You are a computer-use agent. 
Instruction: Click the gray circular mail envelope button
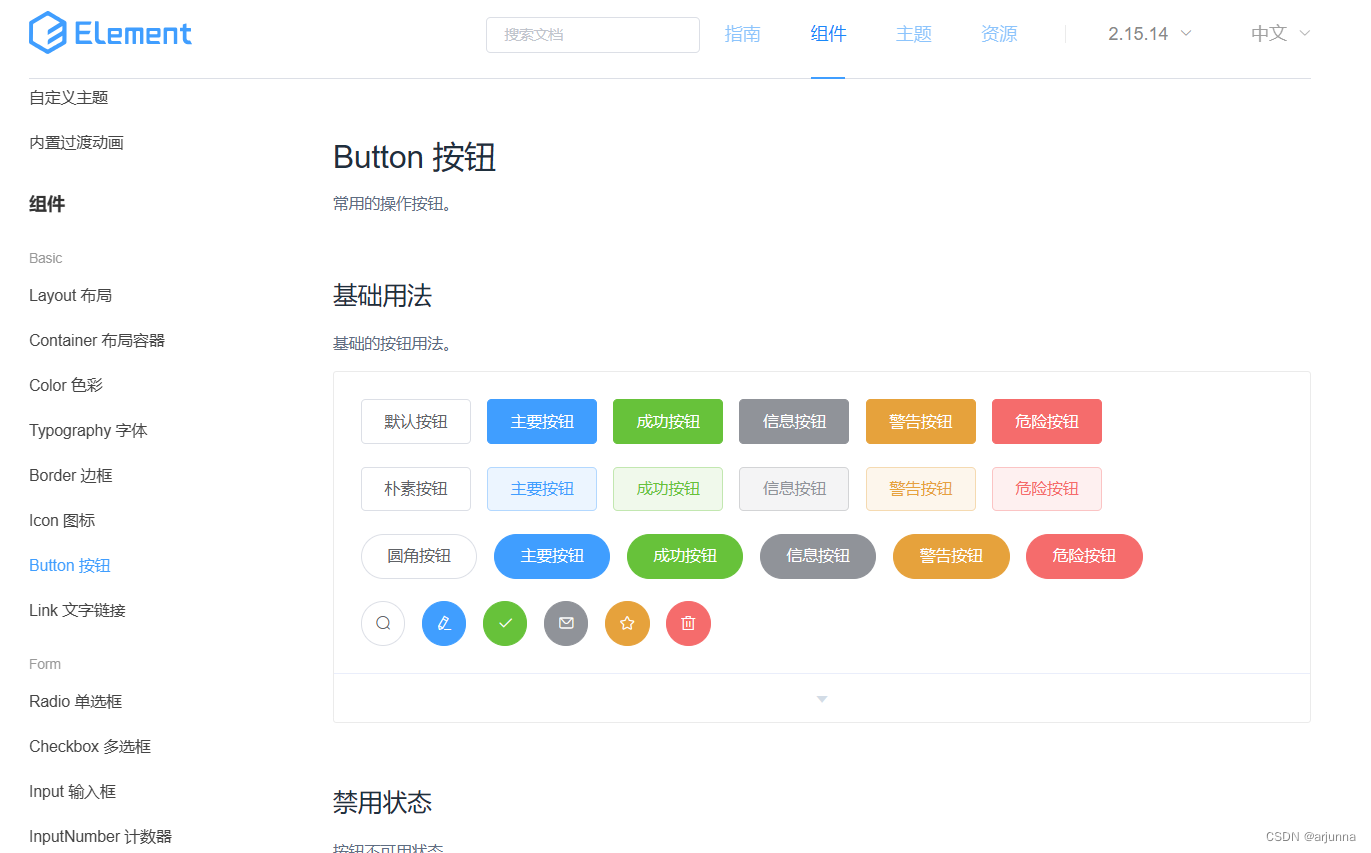[x=566, y=623]
